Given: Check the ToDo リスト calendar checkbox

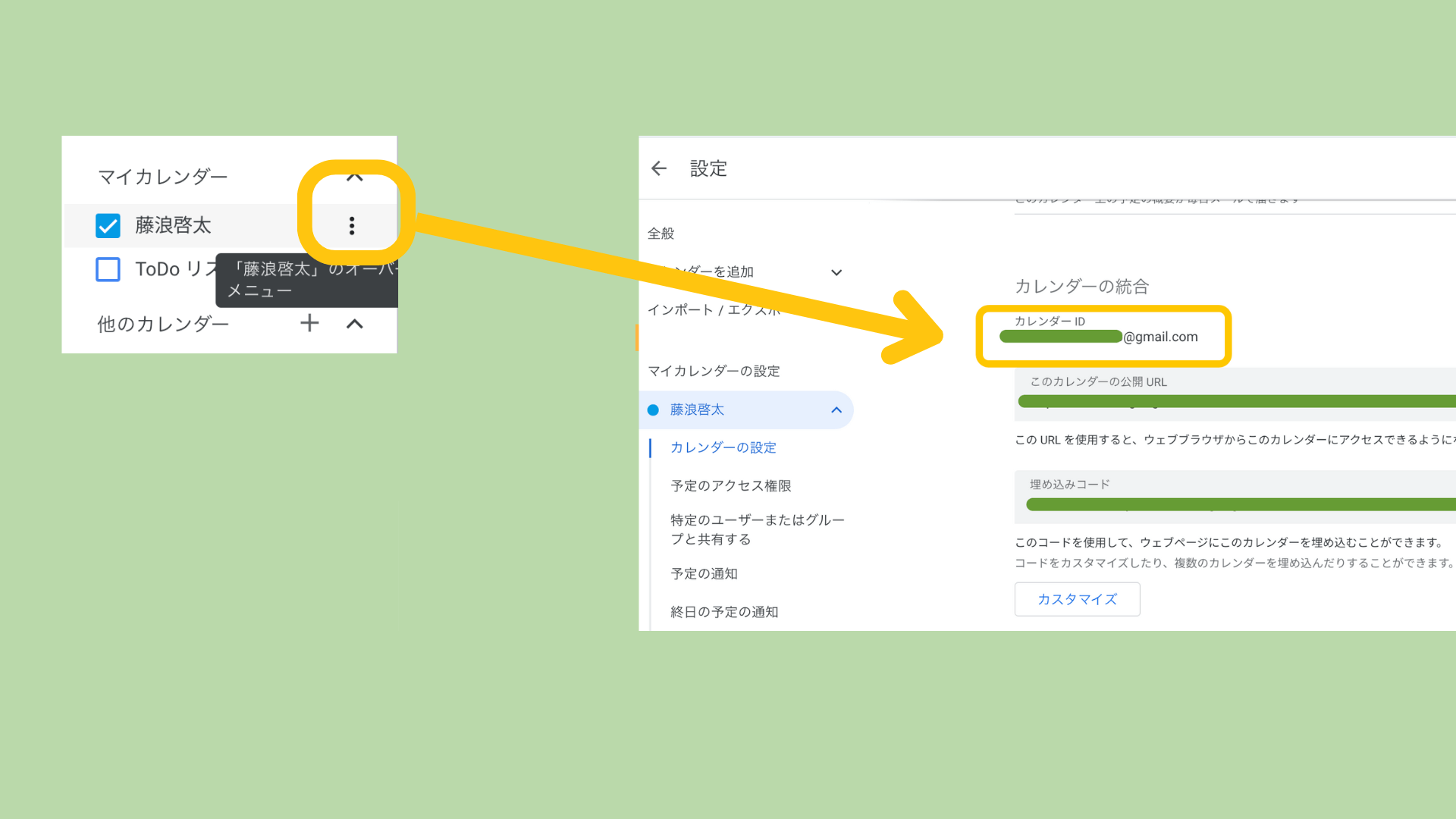Looking at the screenshot, I should click(108, 269).
